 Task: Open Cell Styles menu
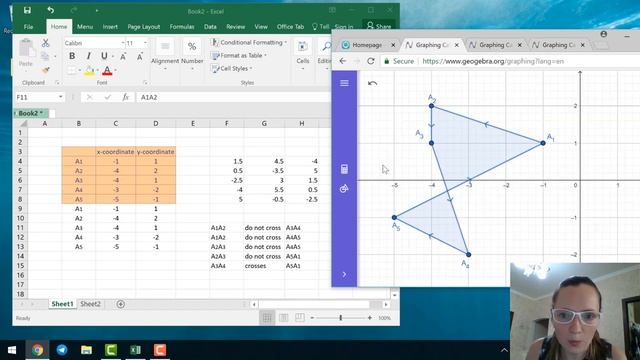[x=232, y=69]
